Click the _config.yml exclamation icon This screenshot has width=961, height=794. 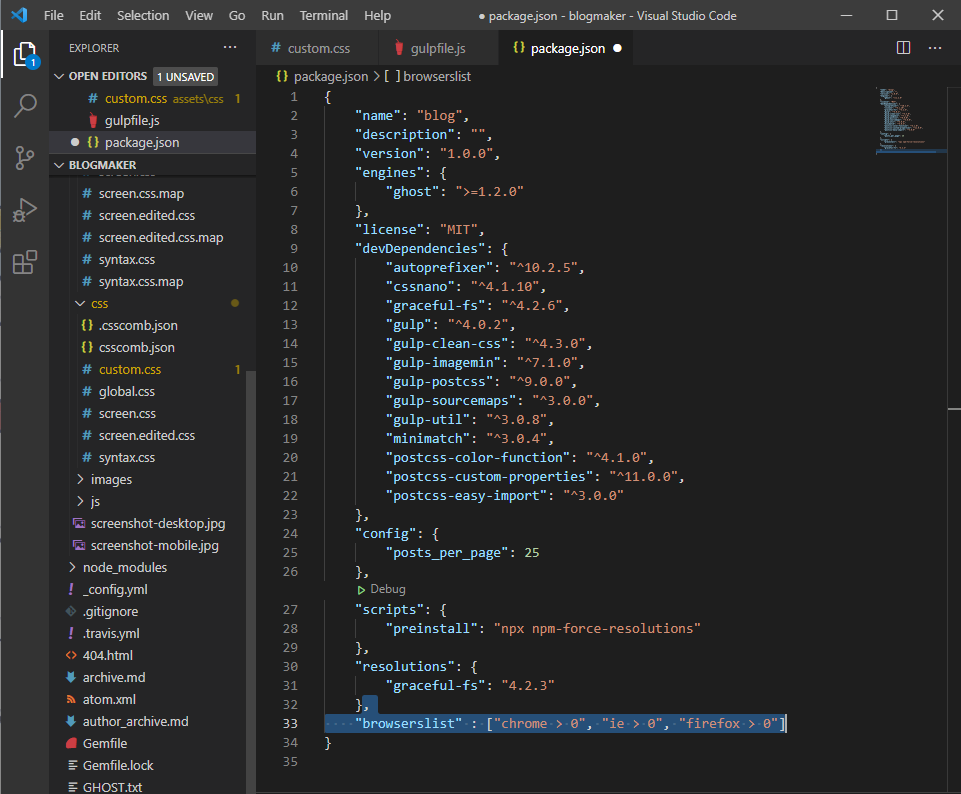coord(71,589)
